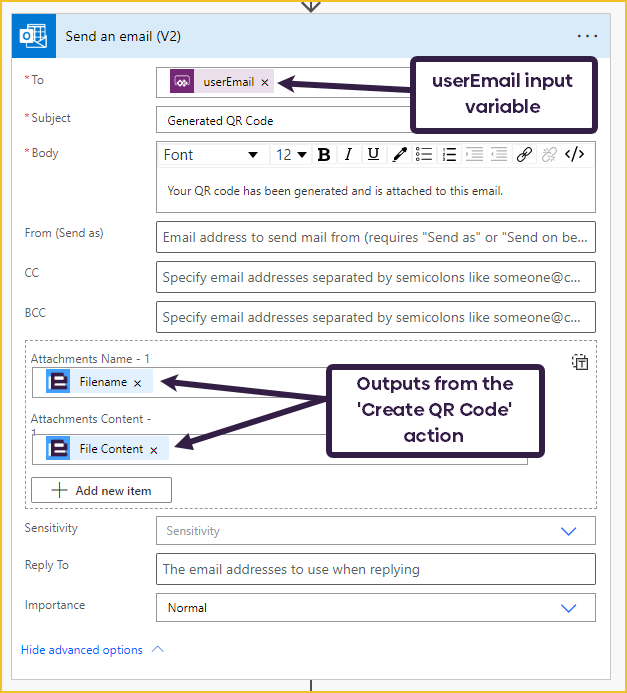The height and width of the screenshot is (693, 627).
Task: Switch to HTML code view
Action: pyautogui.click(x=574, y=154)
